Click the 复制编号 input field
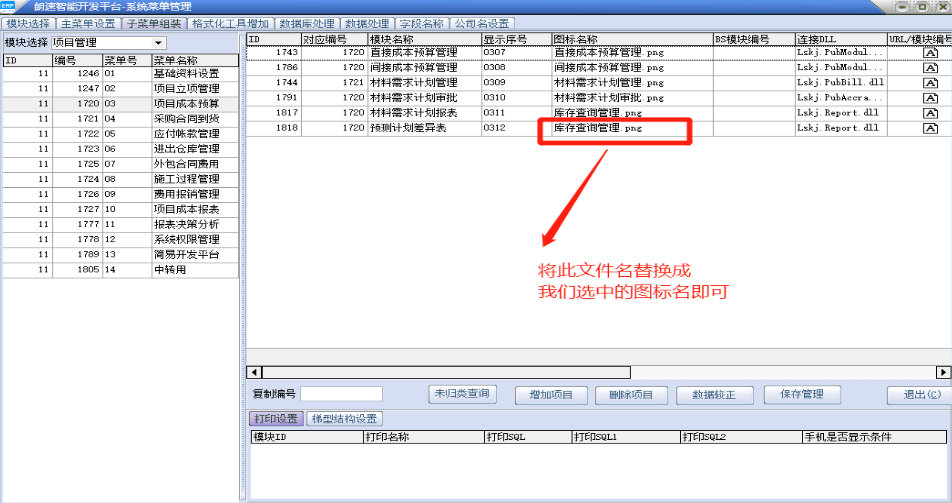Screen dimensions: 952x503 tap(341, 394)
